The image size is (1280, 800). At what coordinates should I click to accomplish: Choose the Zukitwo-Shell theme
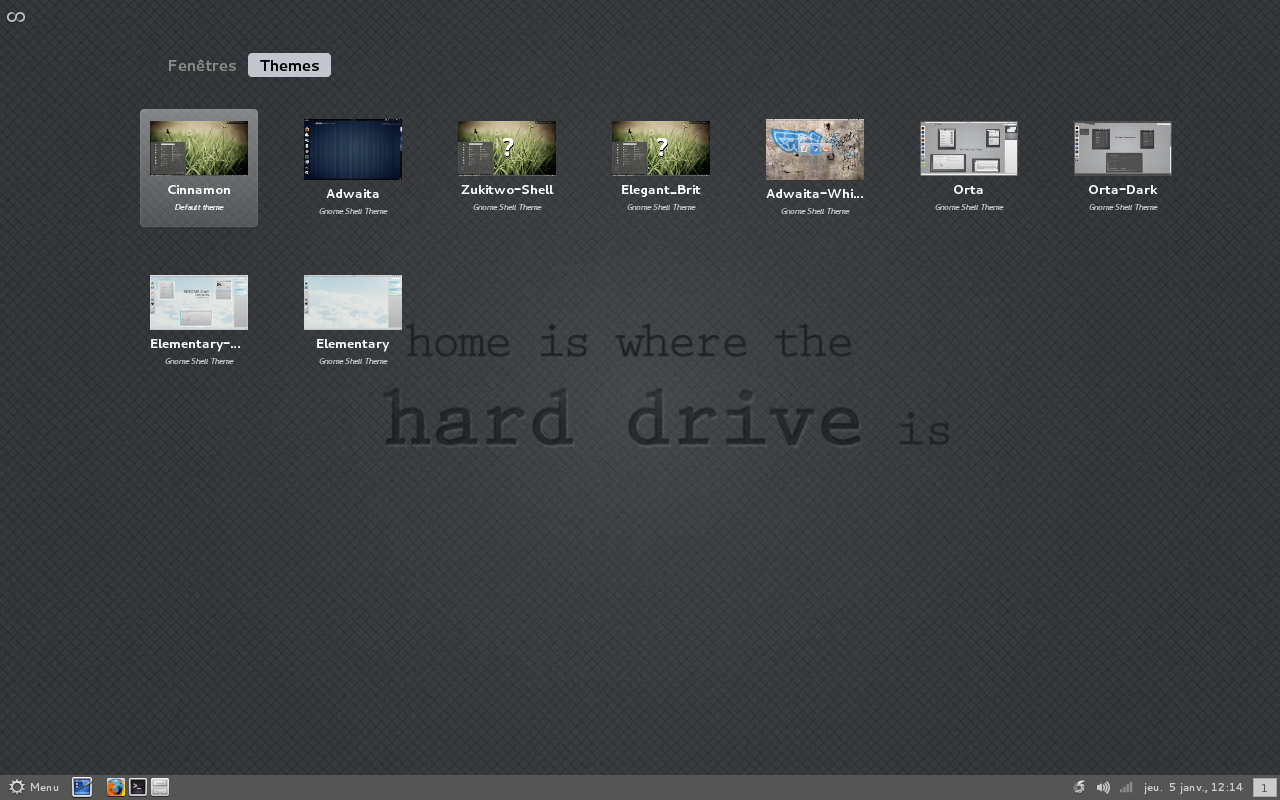pyautogui.click(x=507, y=167)
